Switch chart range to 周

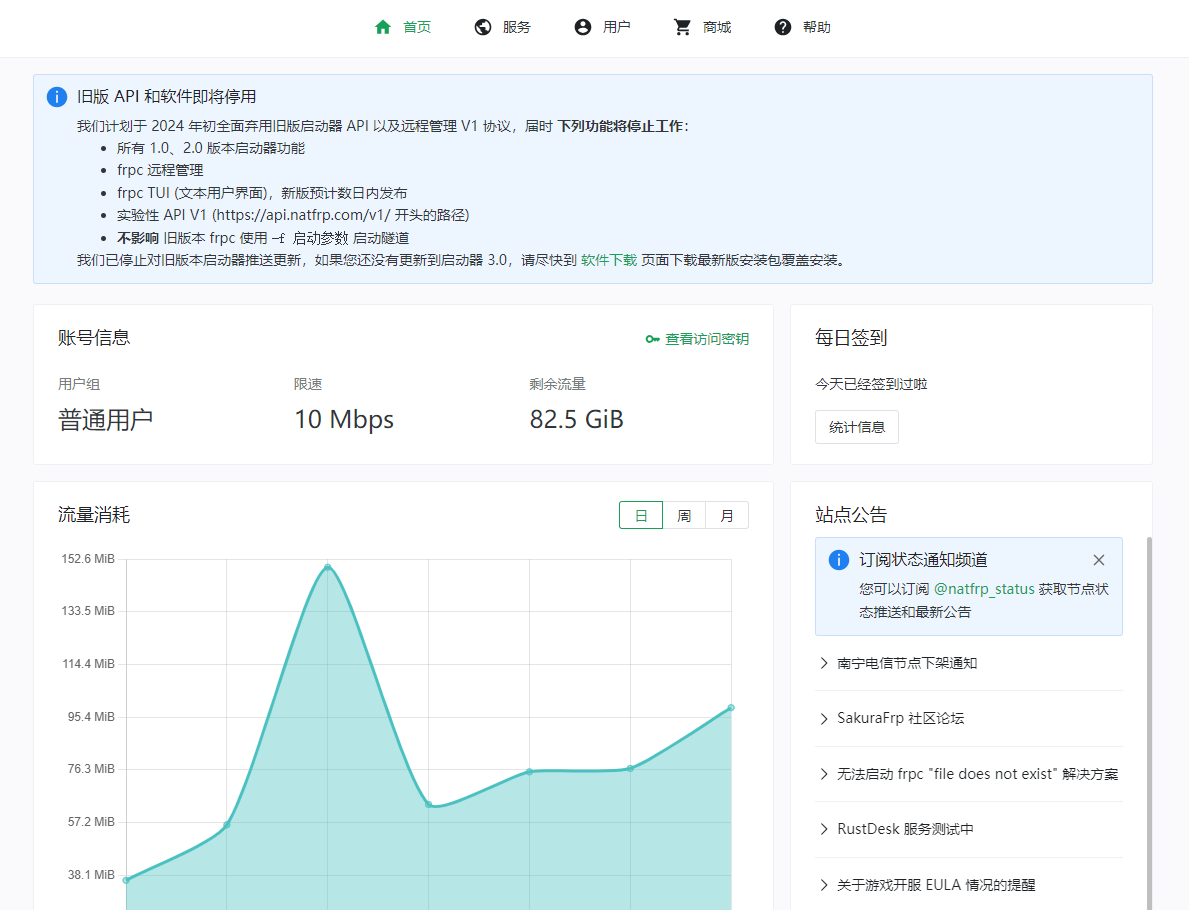click(x=684, y=516)
